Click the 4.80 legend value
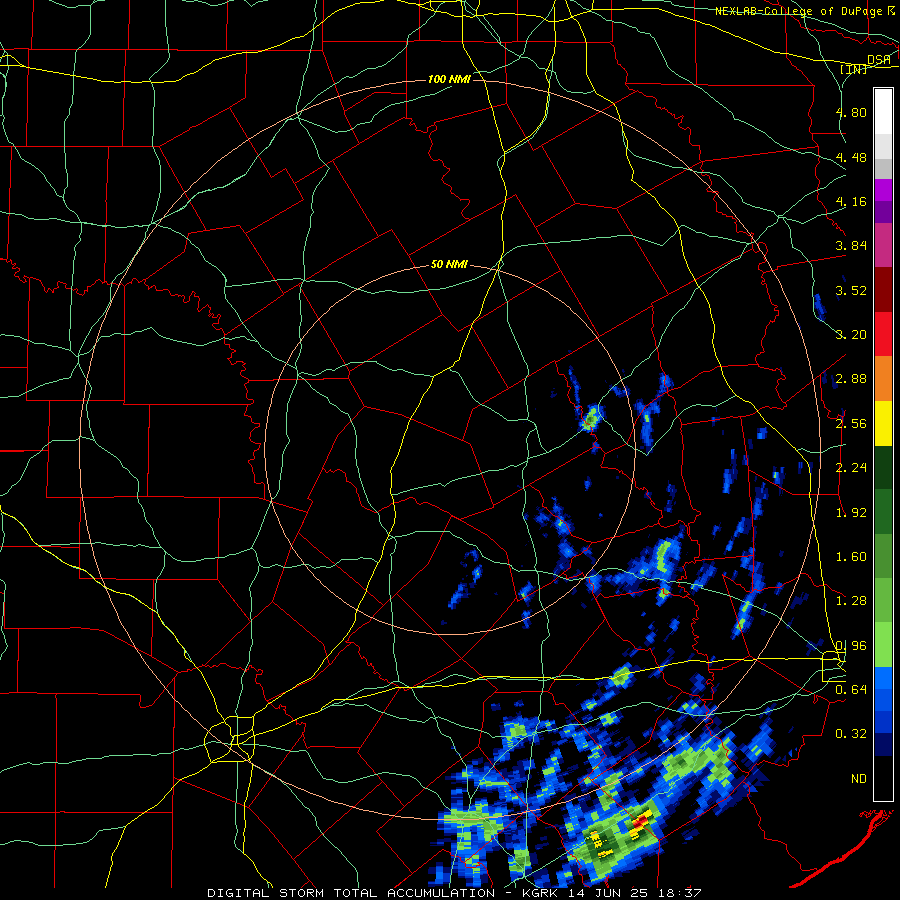The image size is (900, 900). coord(851,112)
